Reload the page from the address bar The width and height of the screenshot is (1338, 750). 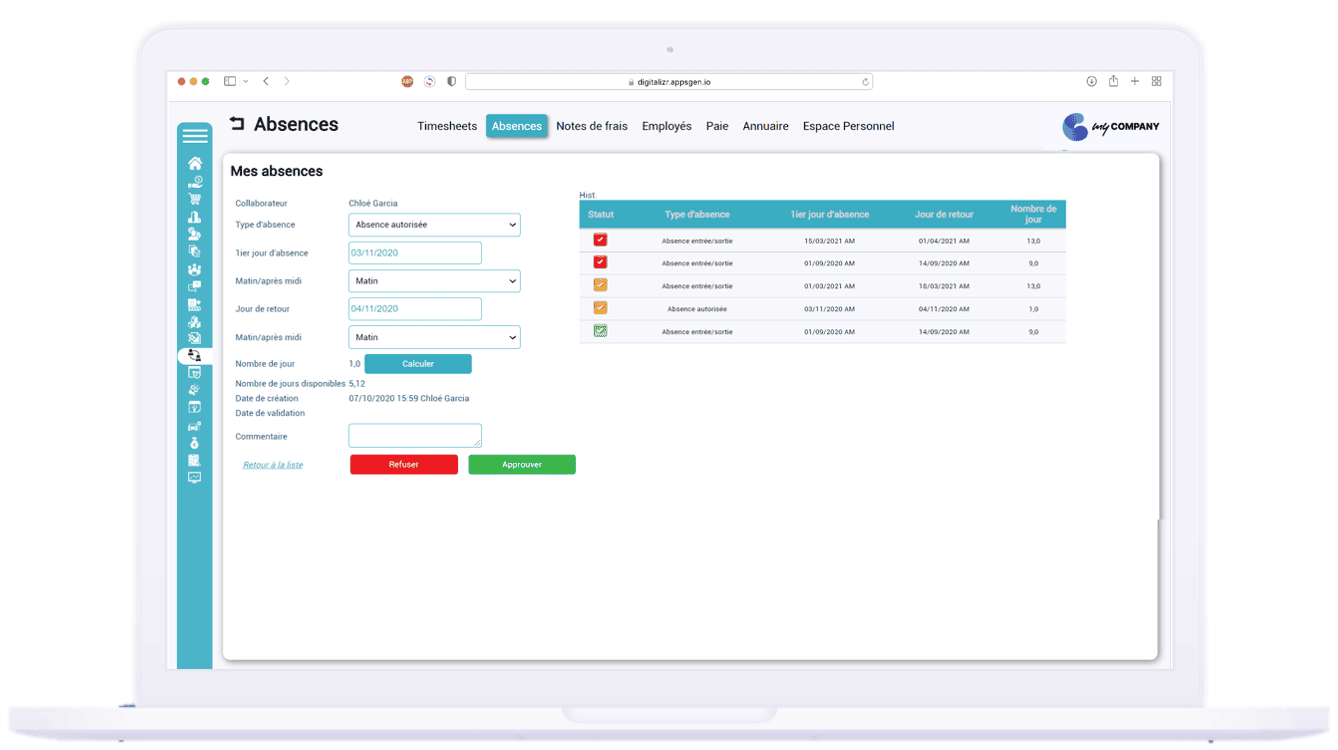click(865, 82)
